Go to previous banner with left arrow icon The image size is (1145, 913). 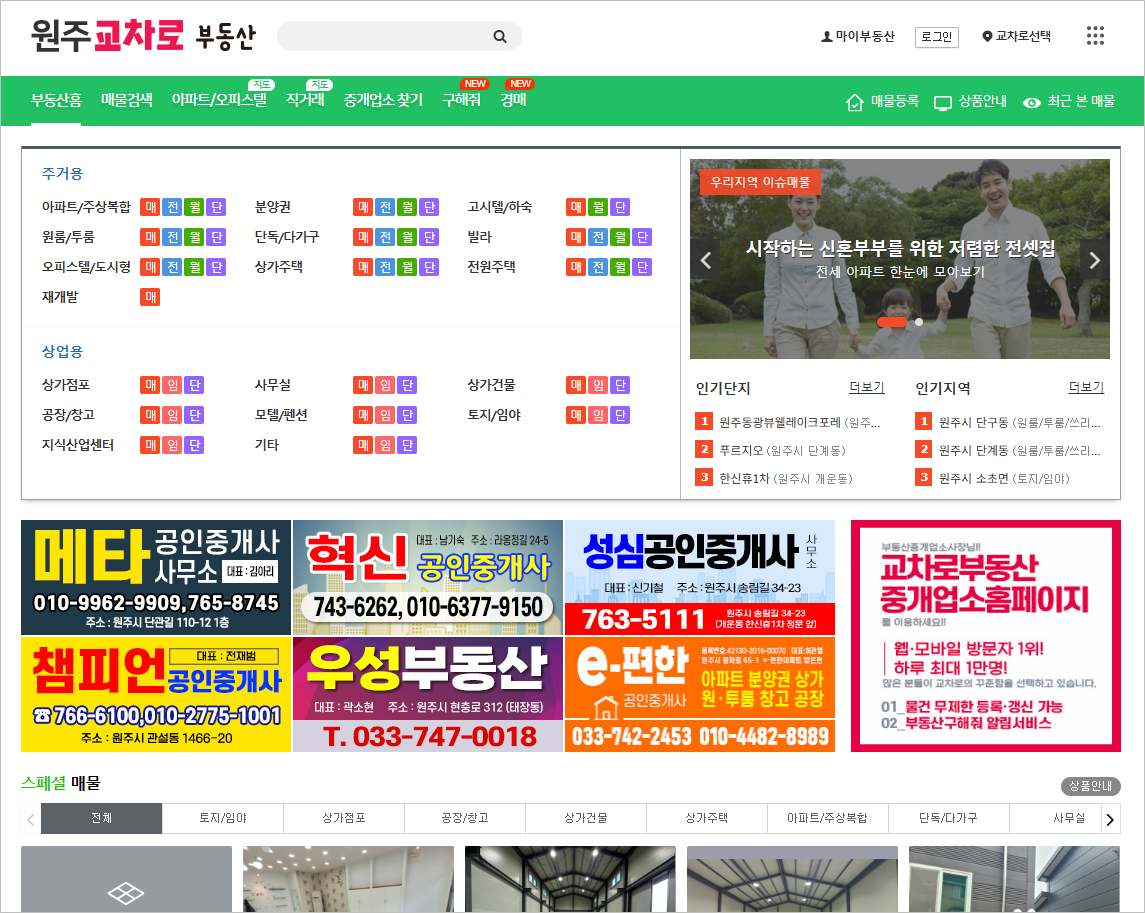(x=705, y=259)
